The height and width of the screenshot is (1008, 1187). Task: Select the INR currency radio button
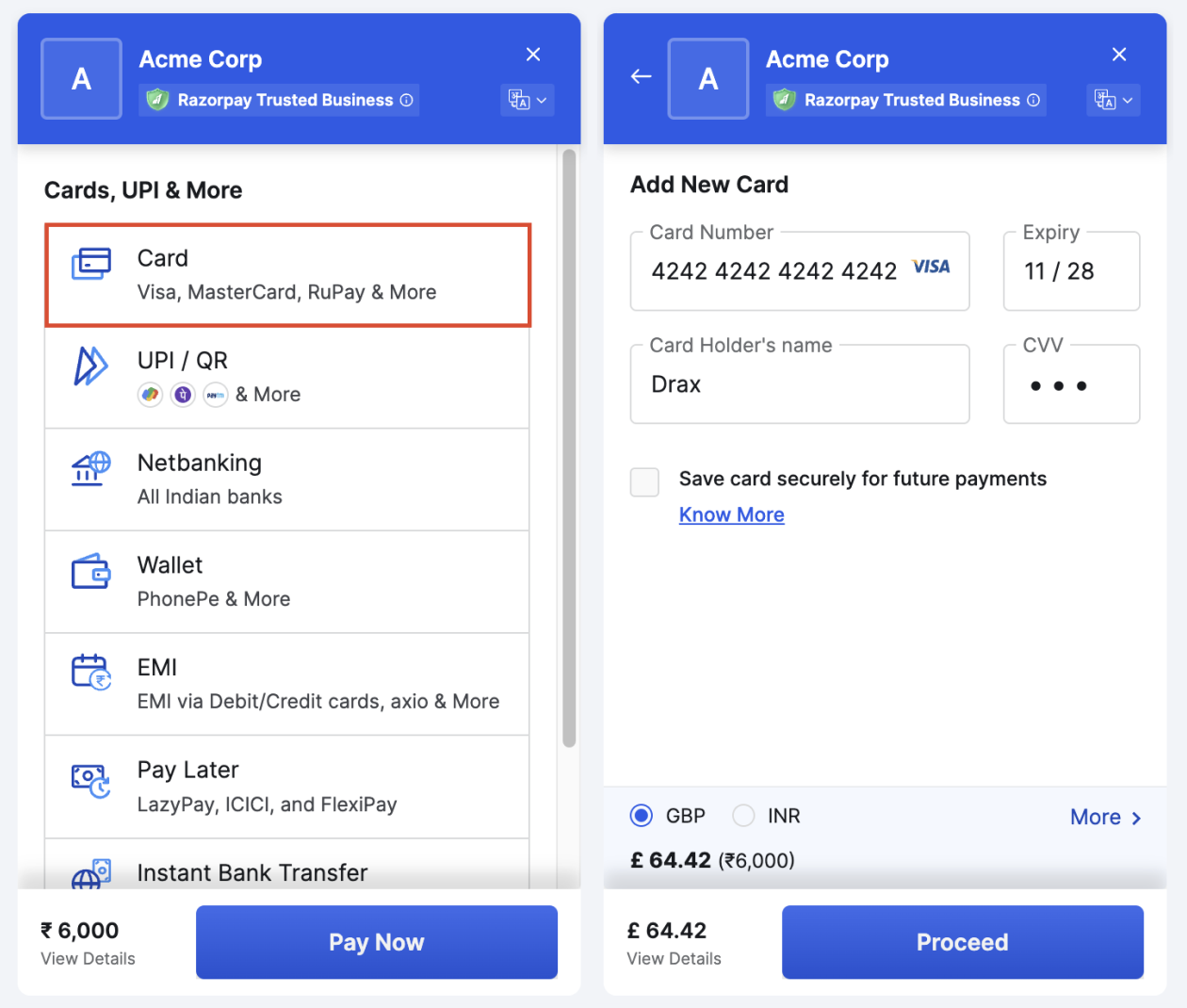[743, 816]
